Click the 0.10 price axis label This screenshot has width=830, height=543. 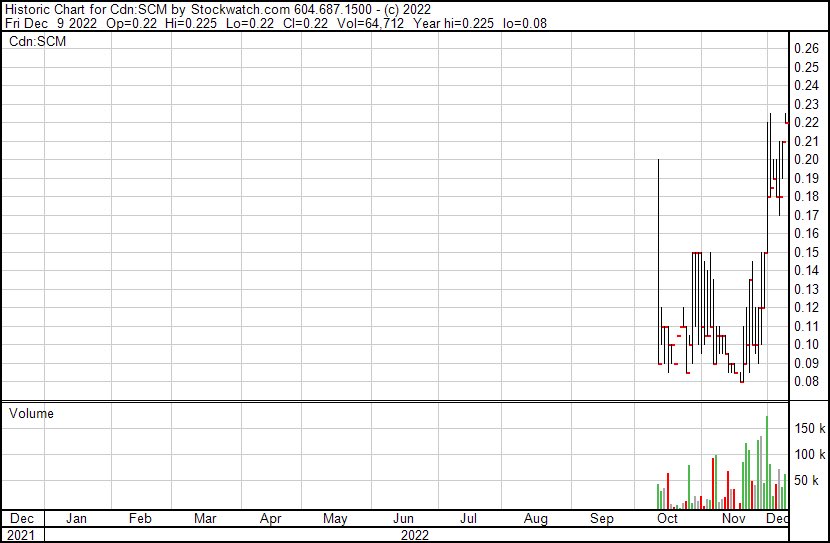(x=806, y=345)
